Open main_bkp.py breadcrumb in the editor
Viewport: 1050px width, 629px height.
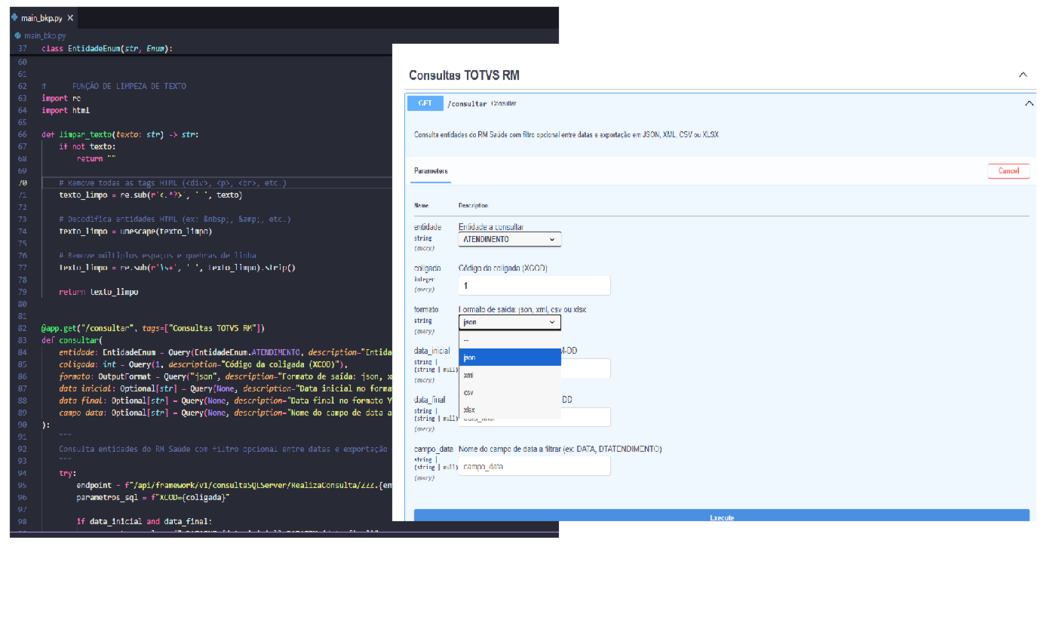point(44,36)
